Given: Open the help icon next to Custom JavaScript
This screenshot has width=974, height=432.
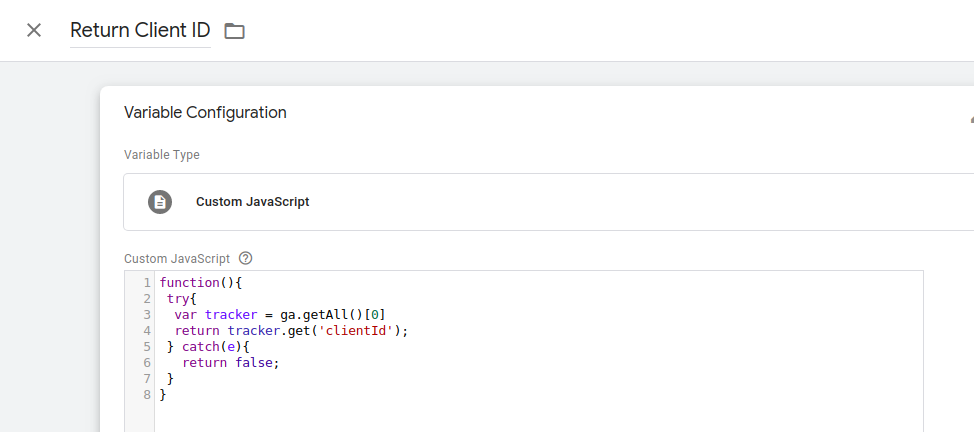Looking at the screenshot, I should coord(246,257).
